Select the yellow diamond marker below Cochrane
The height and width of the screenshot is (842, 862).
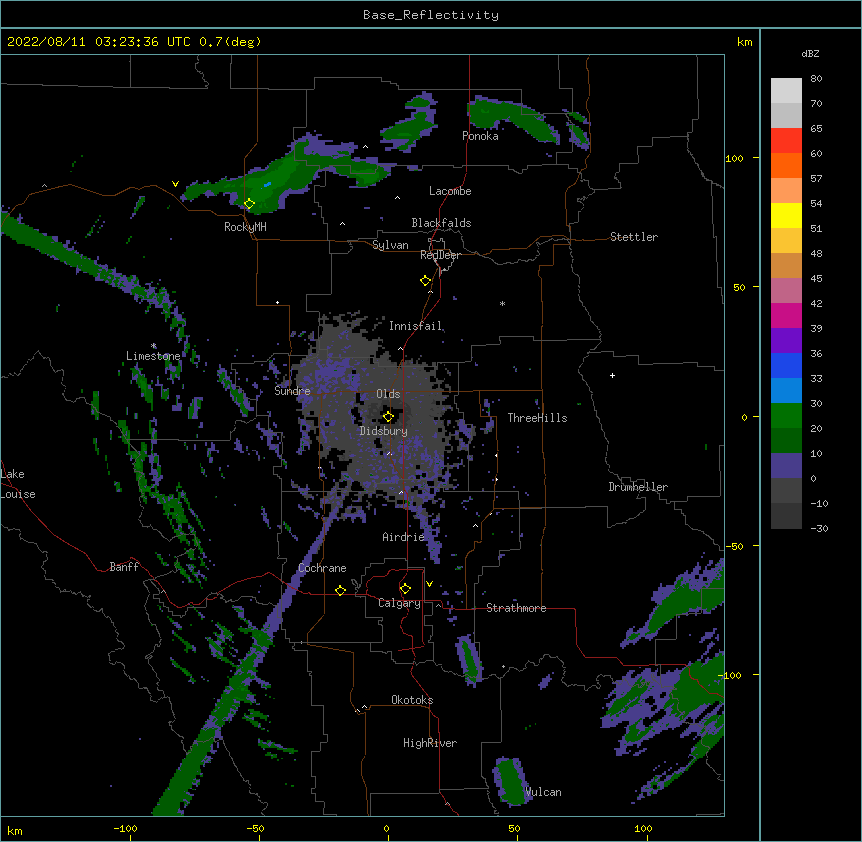340,590
